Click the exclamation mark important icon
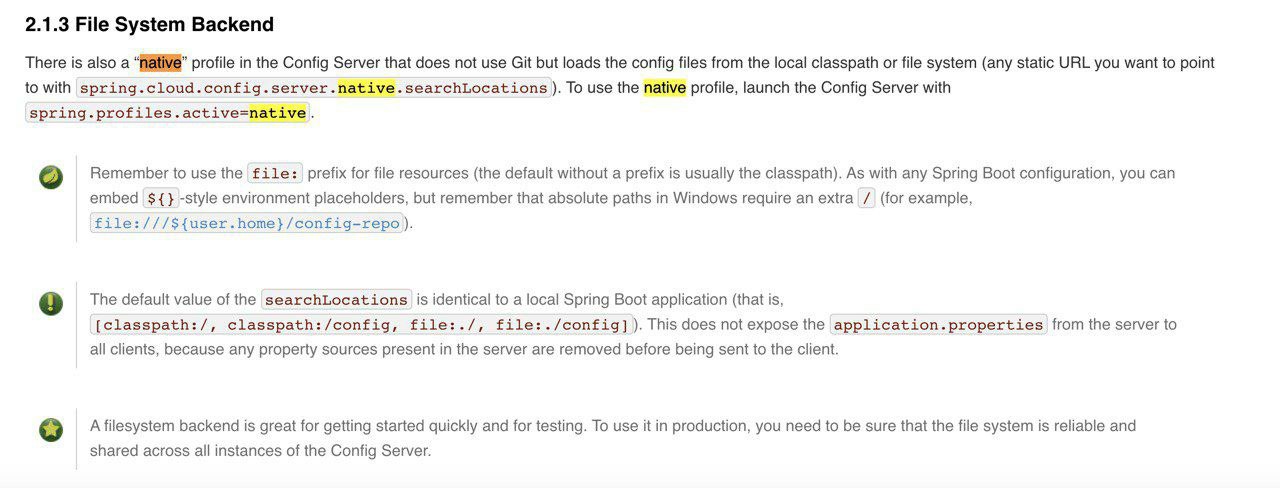The image size is (1280, 488). click(x=50, y=304)
